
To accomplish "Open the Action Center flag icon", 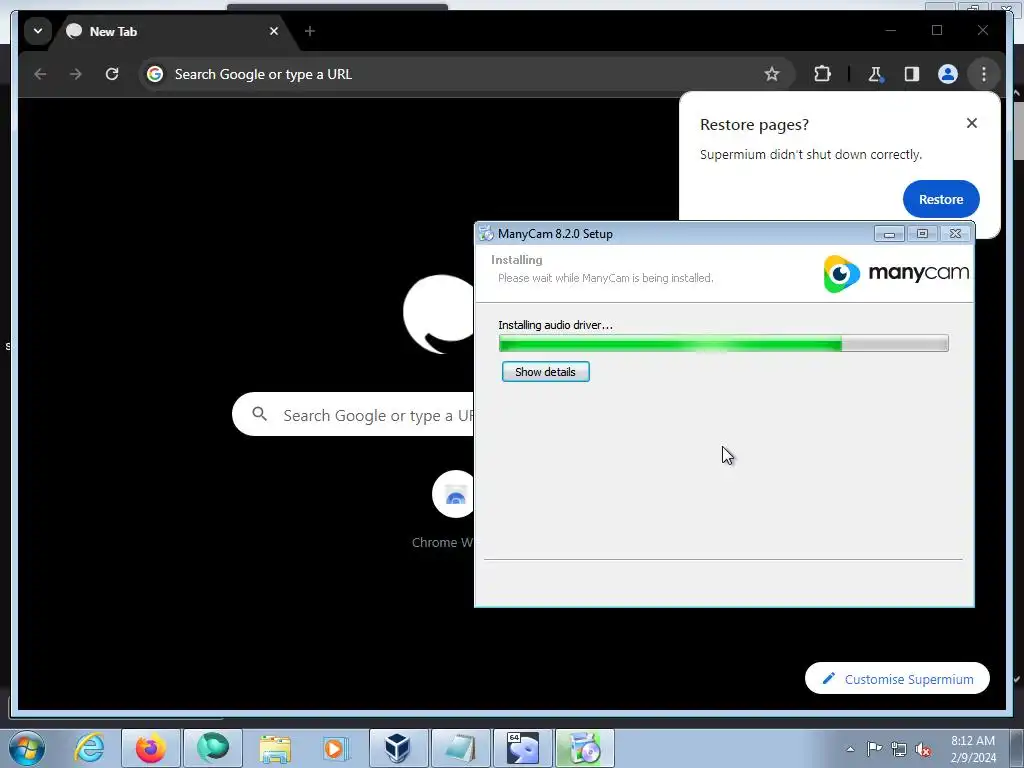I will point(874,749).
